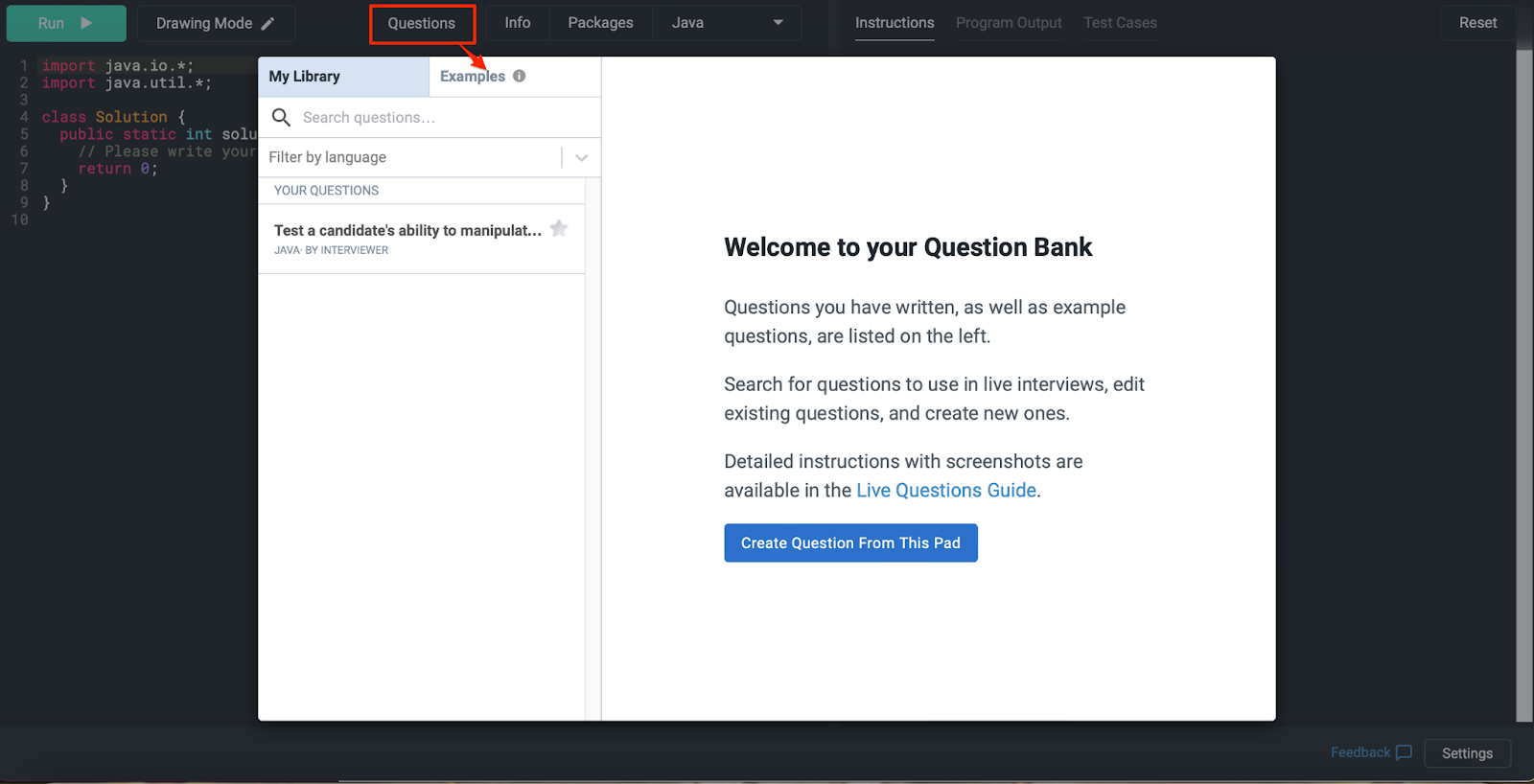
Task: Open the Questions menu
Action: click(x=422, y=23)
